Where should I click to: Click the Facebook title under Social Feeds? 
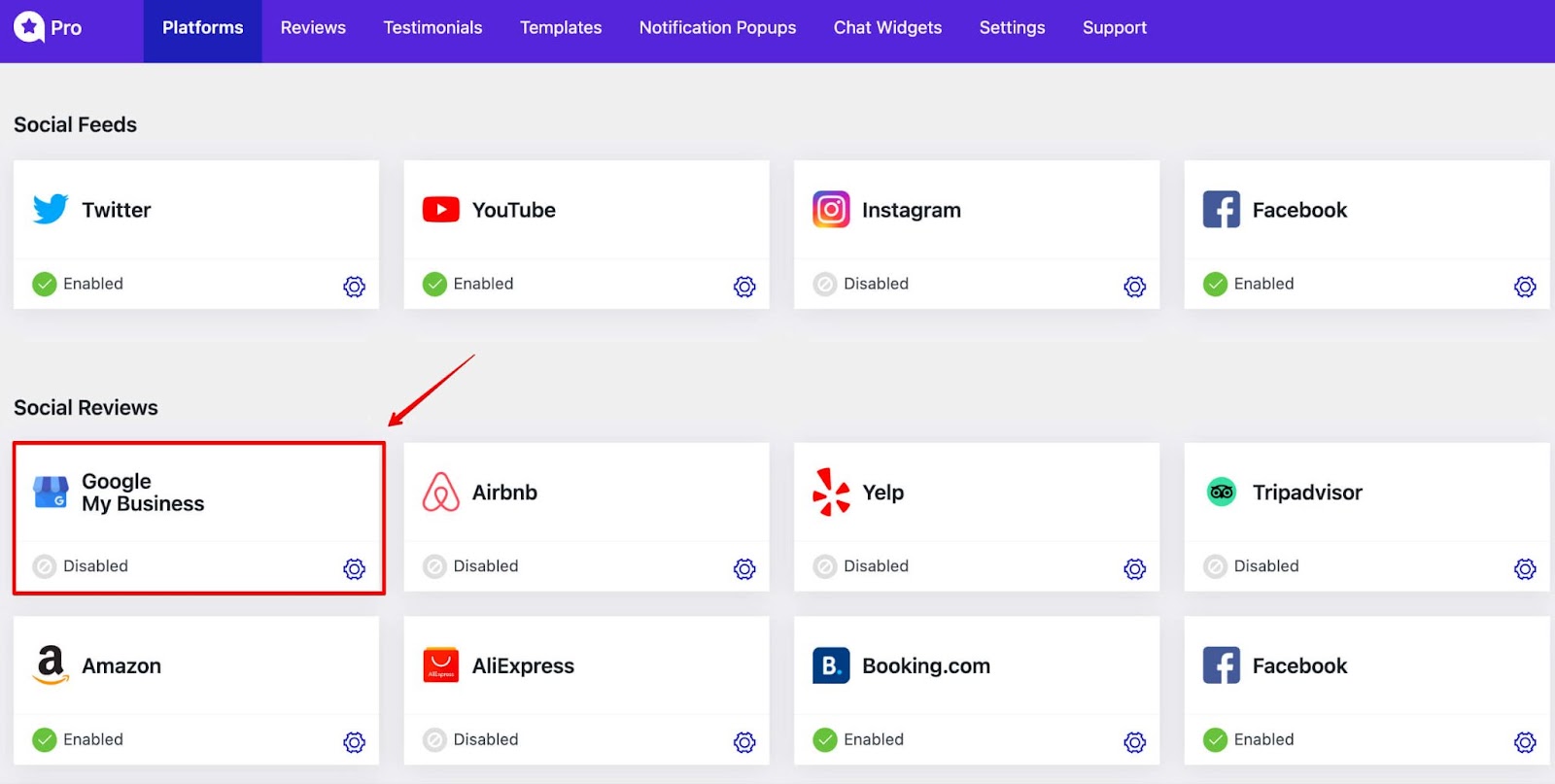pos(1299,210)
